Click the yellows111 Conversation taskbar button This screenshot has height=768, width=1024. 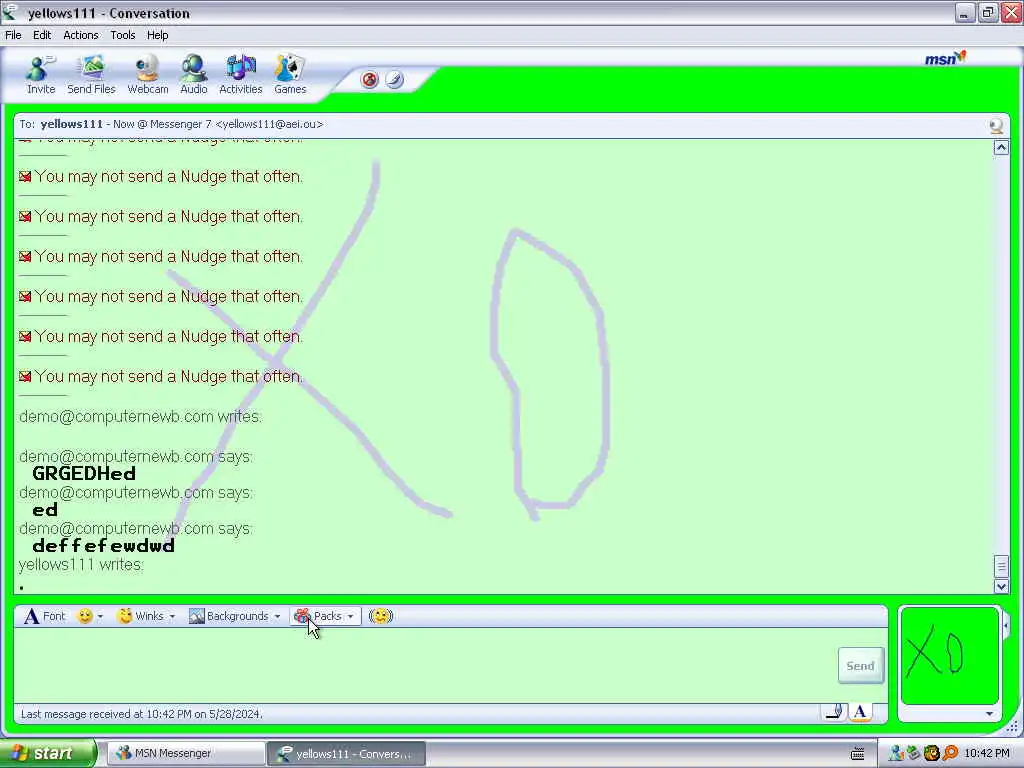346,754
